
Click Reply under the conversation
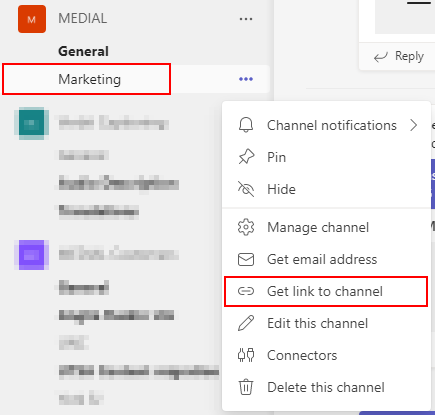click(399, 56)
